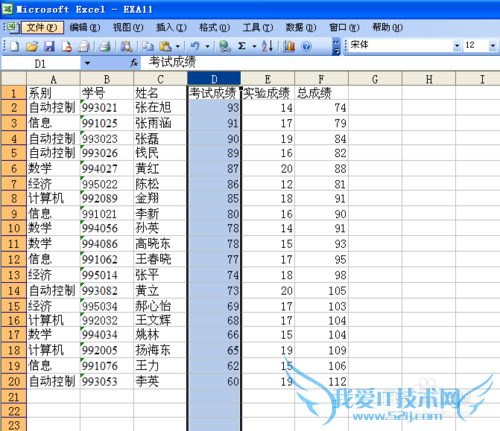
Task: Click the Paste clipboard icon
Action: tap(165, 46)
